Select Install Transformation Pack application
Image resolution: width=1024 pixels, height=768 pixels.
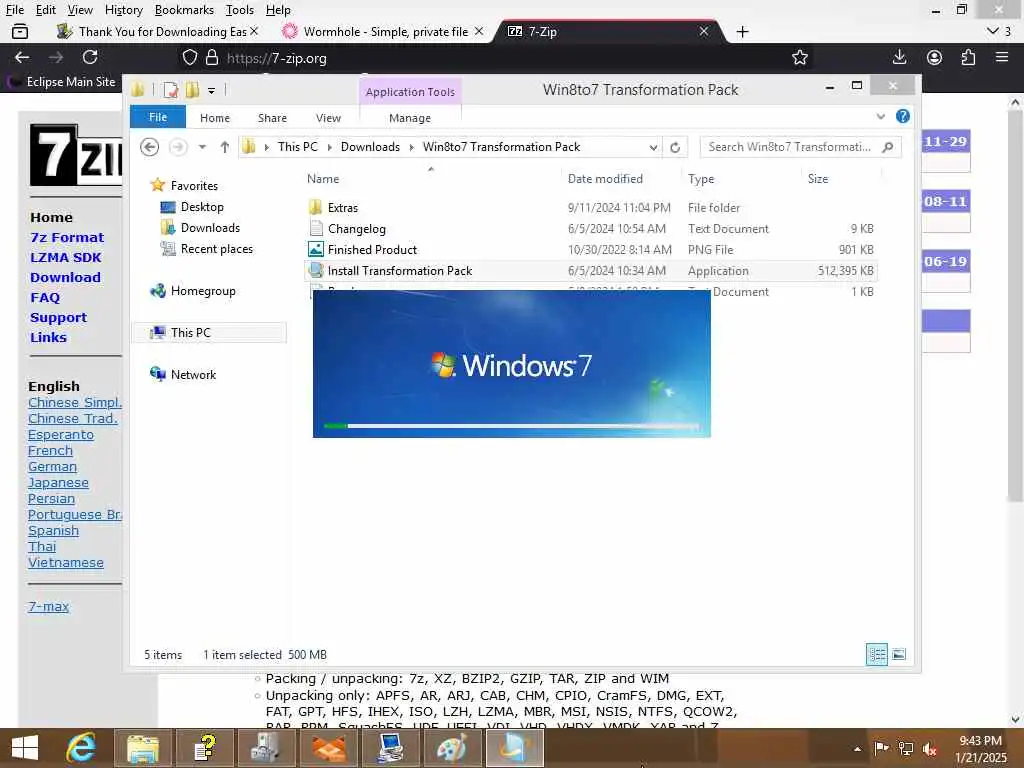pyautogui.click(x=400, y=270)
